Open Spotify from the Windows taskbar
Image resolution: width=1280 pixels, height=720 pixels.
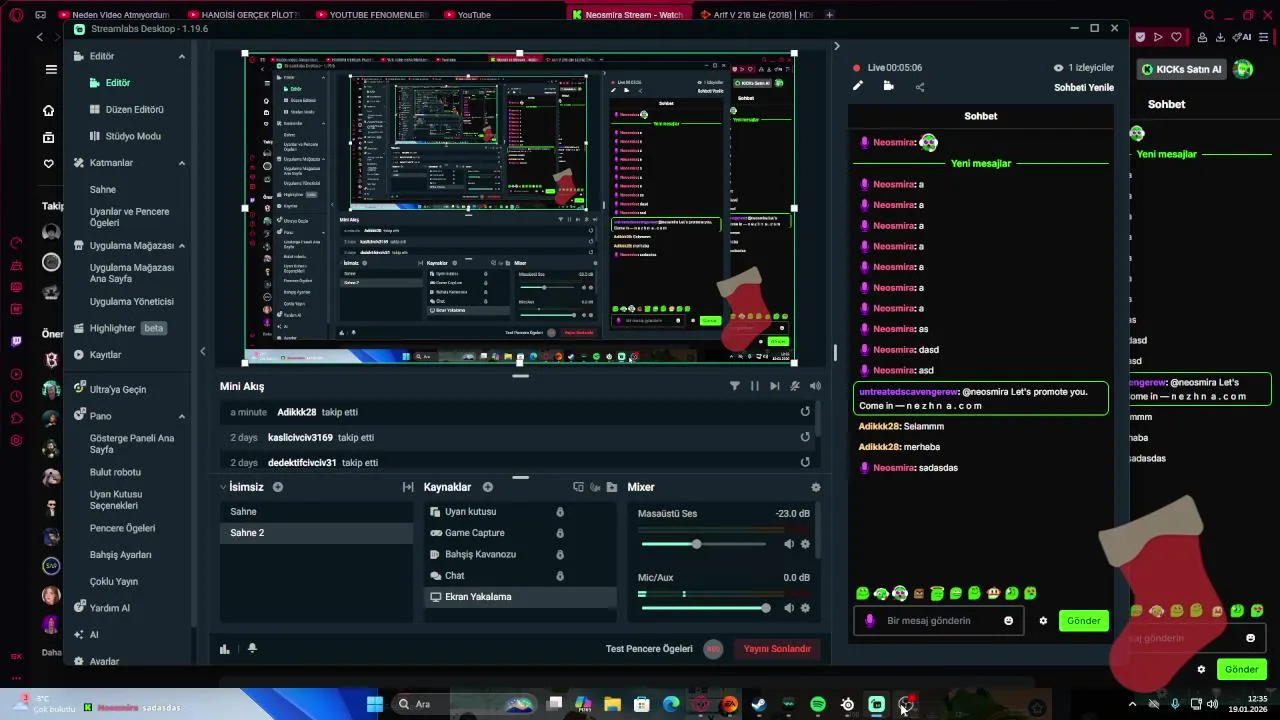click(x=818, y=704)
